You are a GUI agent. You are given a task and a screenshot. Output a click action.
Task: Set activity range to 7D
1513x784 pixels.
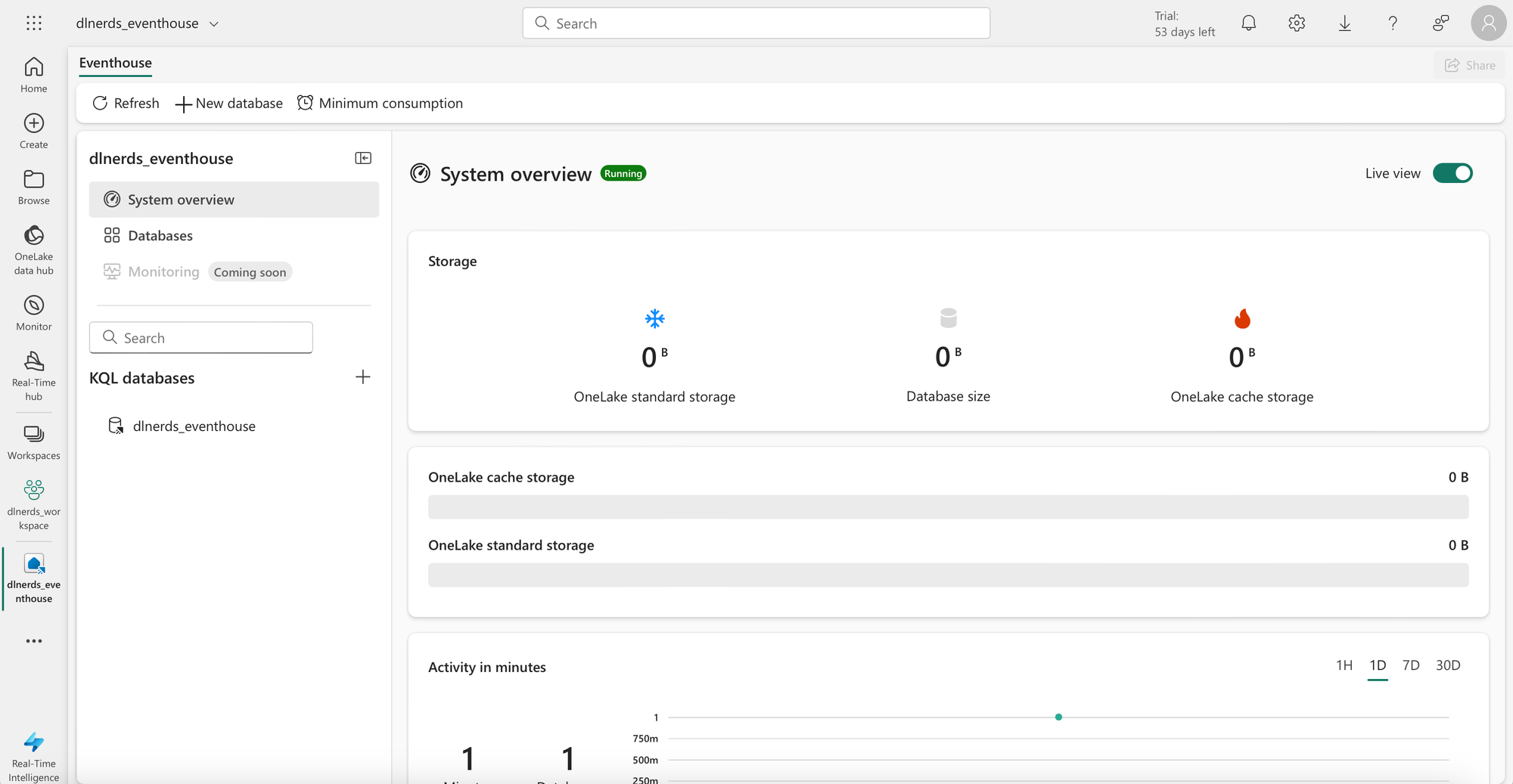click(x=1411, y=665)
